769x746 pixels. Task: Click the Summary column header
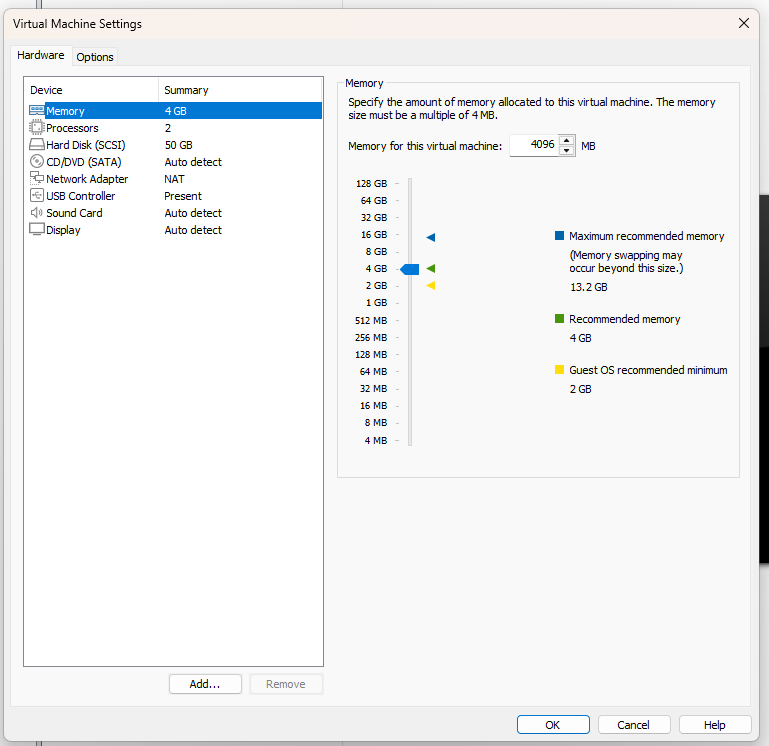[240, 90]
